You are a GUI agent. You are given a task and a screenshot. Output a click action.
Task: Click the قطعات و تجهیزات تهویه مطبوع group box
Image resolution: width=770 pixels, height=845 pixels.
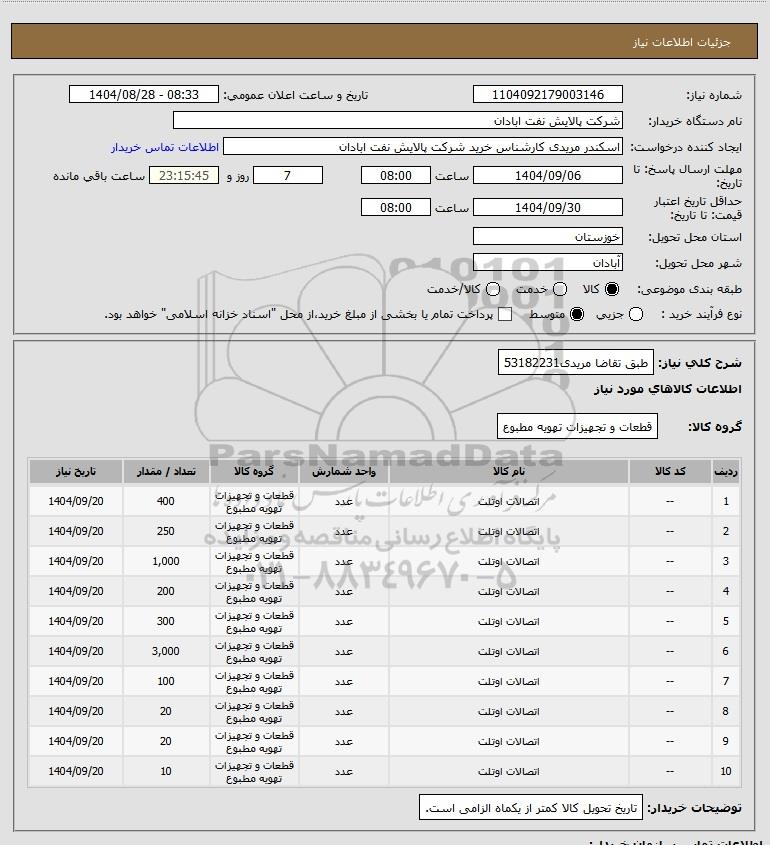(577, 427)
